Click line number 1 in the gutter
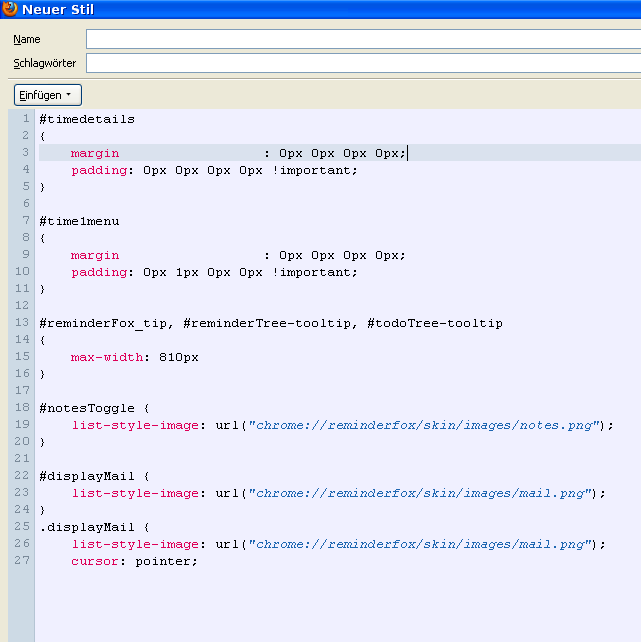 [26, 119]
